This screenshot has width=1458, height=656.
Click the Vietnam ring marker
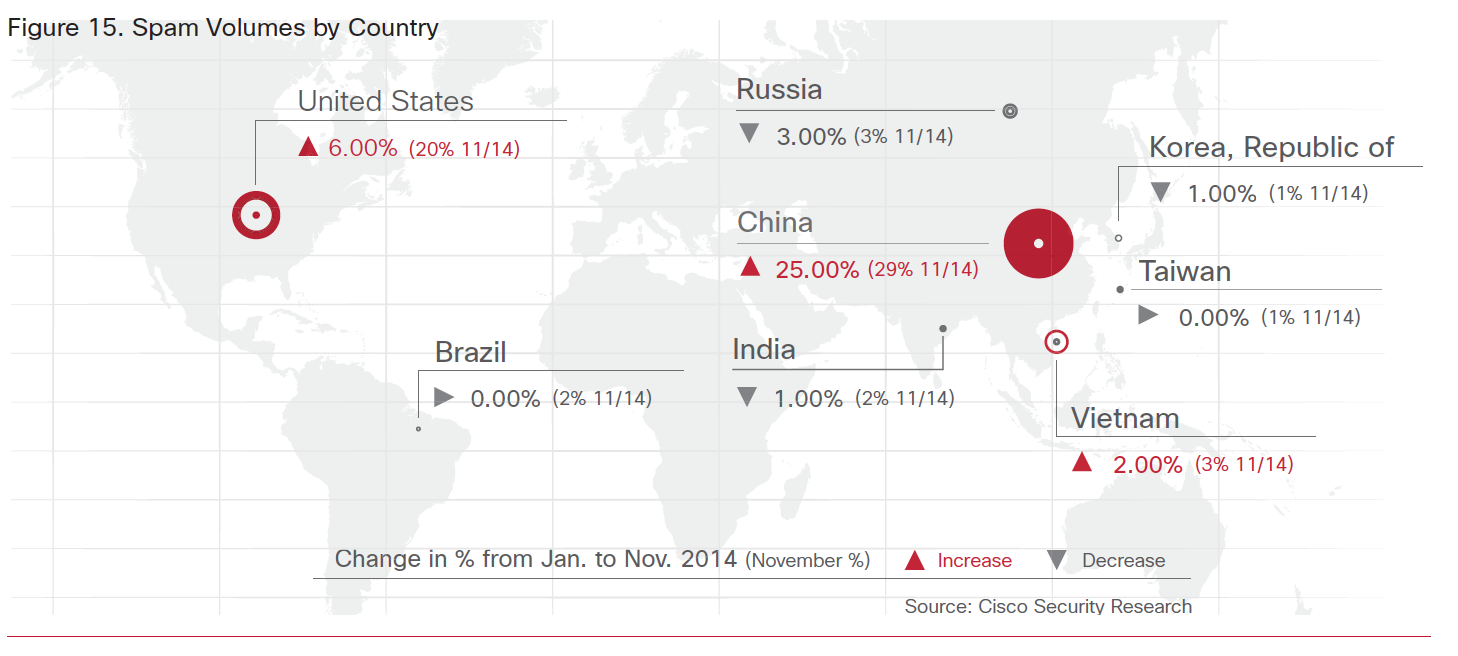[x=1056, y=343]
